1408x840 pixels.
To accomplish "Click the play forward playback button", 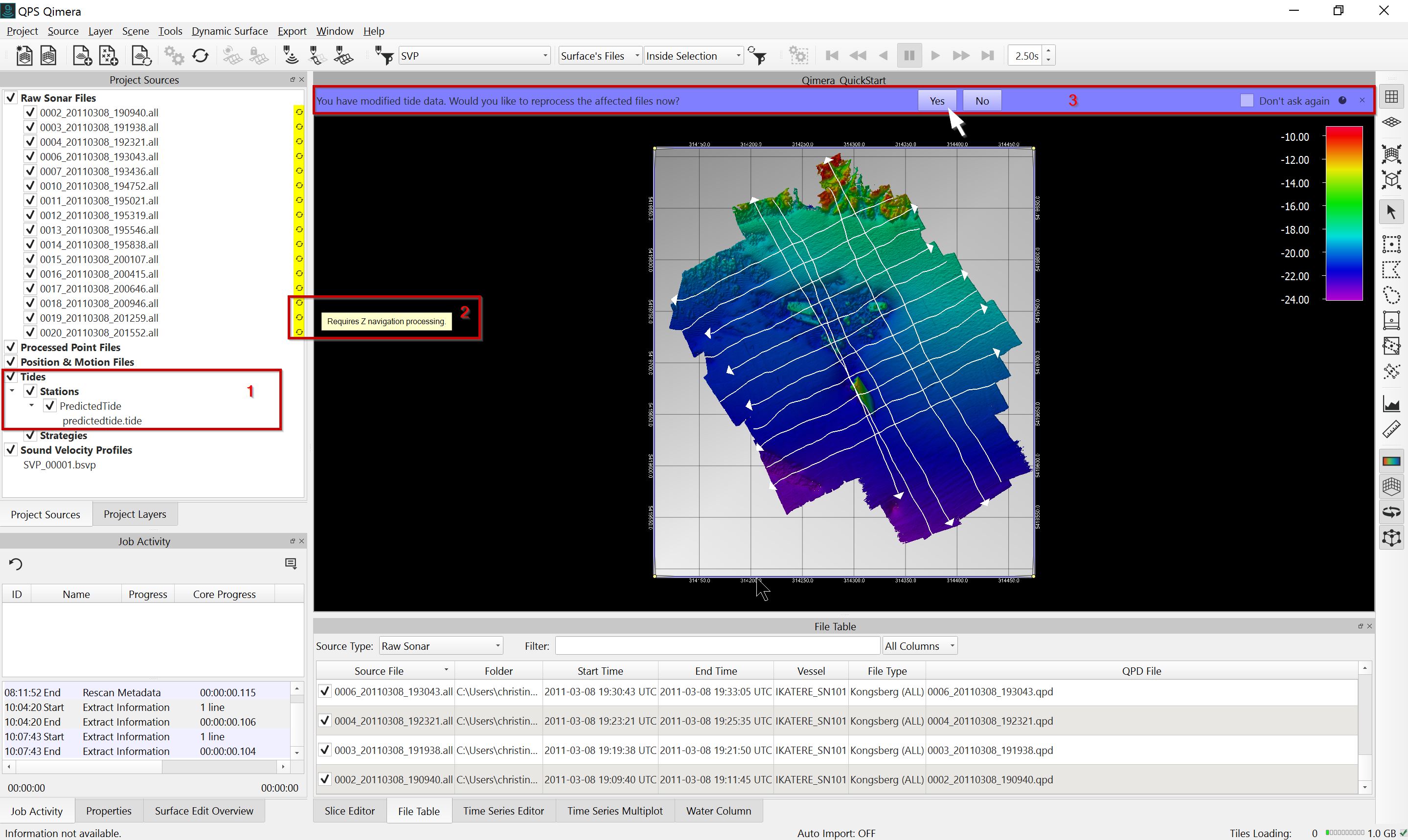I will click(x=935, y=55).
